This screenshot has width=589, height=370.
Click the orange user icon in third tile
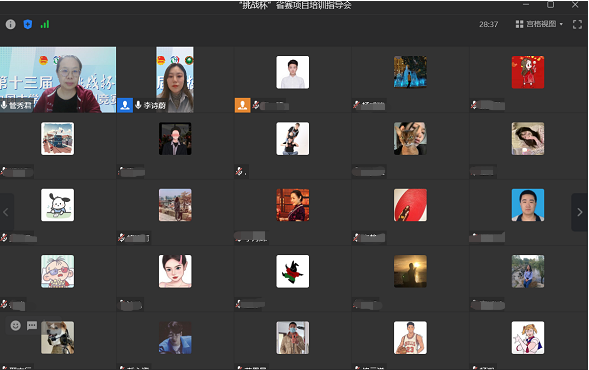(x=243, y=106)
